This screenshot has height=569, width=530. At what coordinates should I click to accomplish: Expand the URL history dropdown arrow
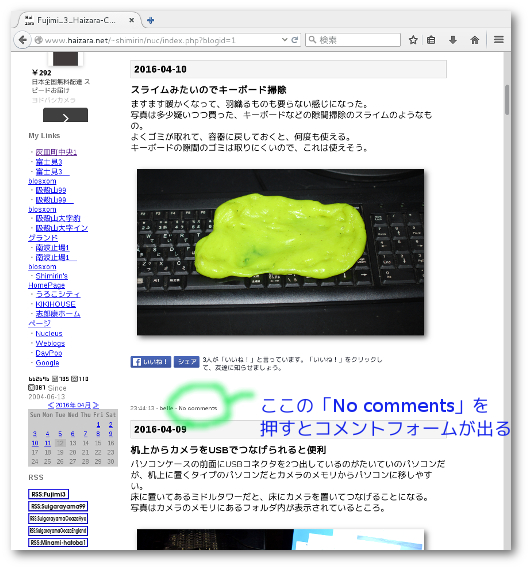pyautogui.click(x=284, y=40)
